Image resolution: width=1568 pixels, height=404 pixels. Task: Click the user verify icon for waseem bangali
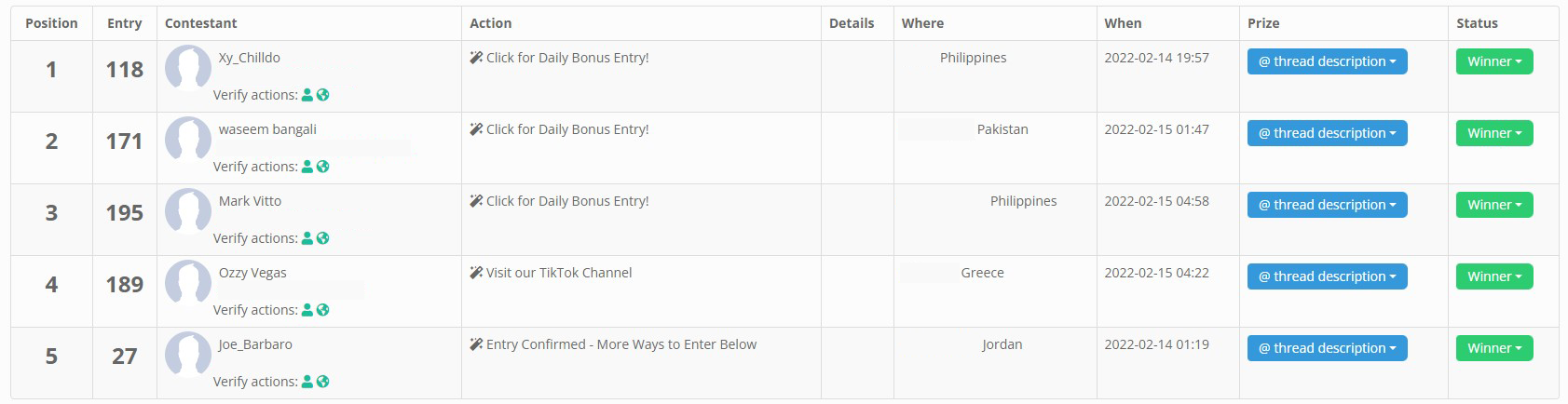click(x=307, y=167)
